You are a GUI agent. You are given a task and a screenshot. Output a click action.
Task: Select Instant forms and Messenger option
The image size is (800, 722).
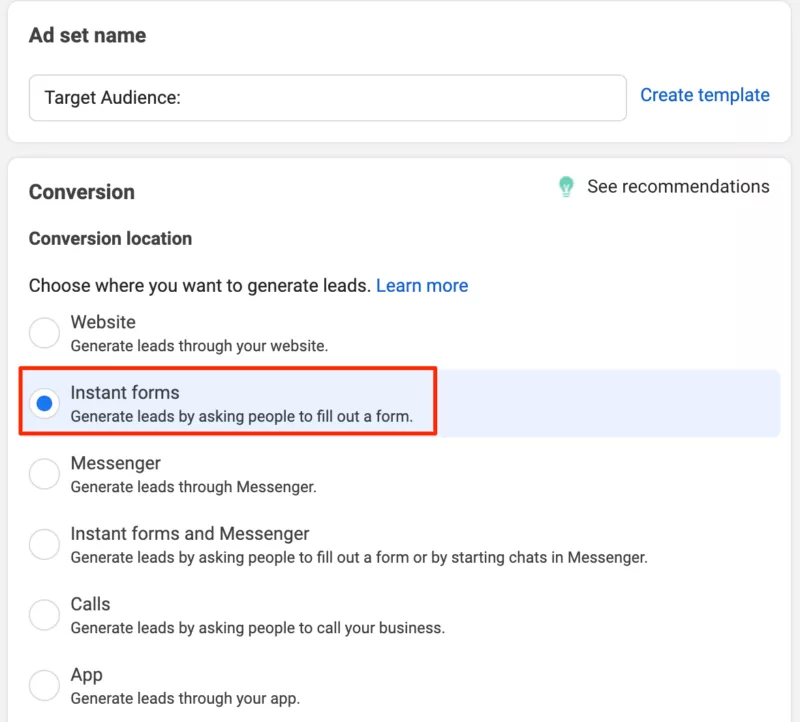point(44,544)
